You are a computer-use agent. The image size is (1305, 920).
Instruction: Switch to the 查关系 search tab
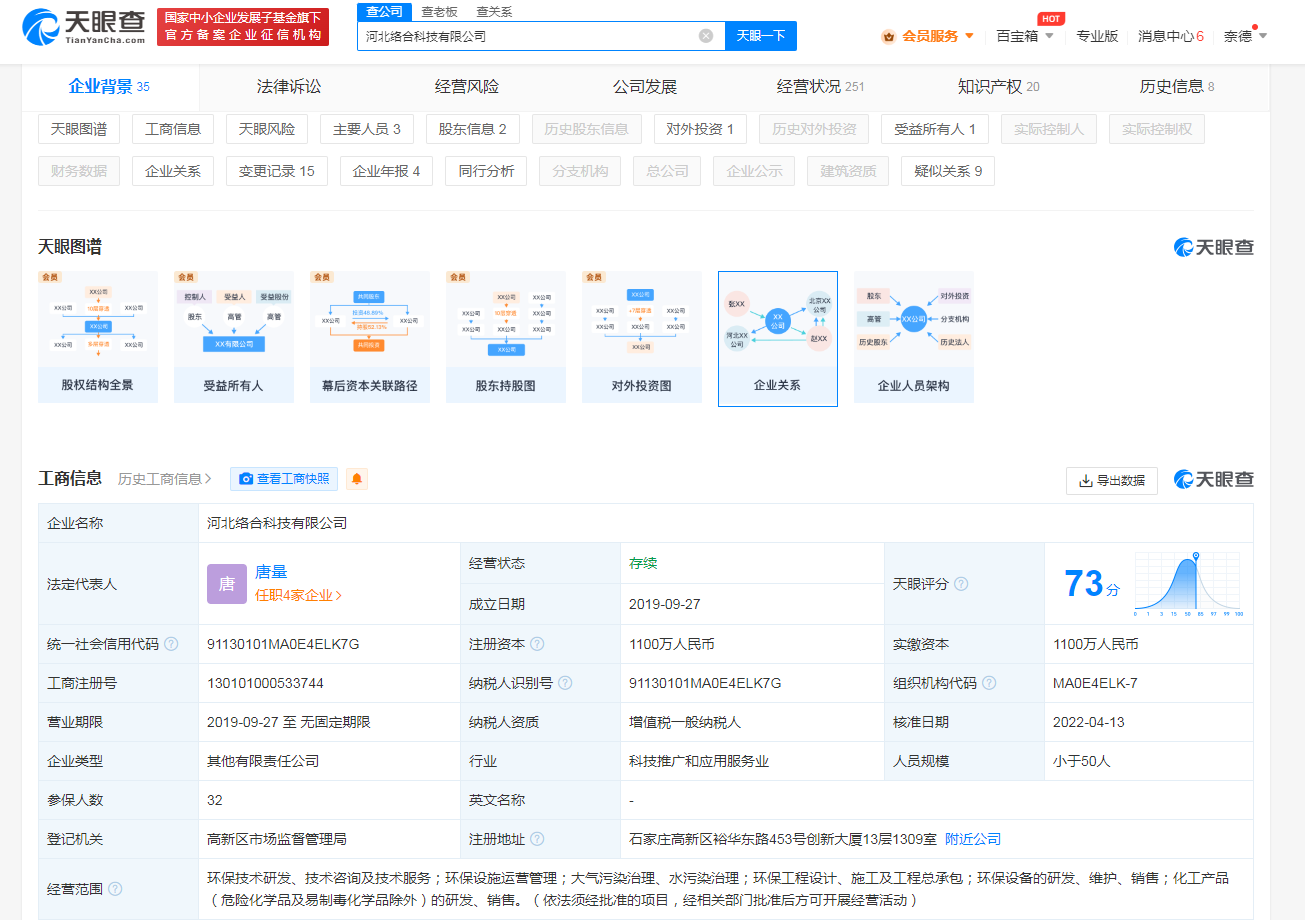click(494, 11)
